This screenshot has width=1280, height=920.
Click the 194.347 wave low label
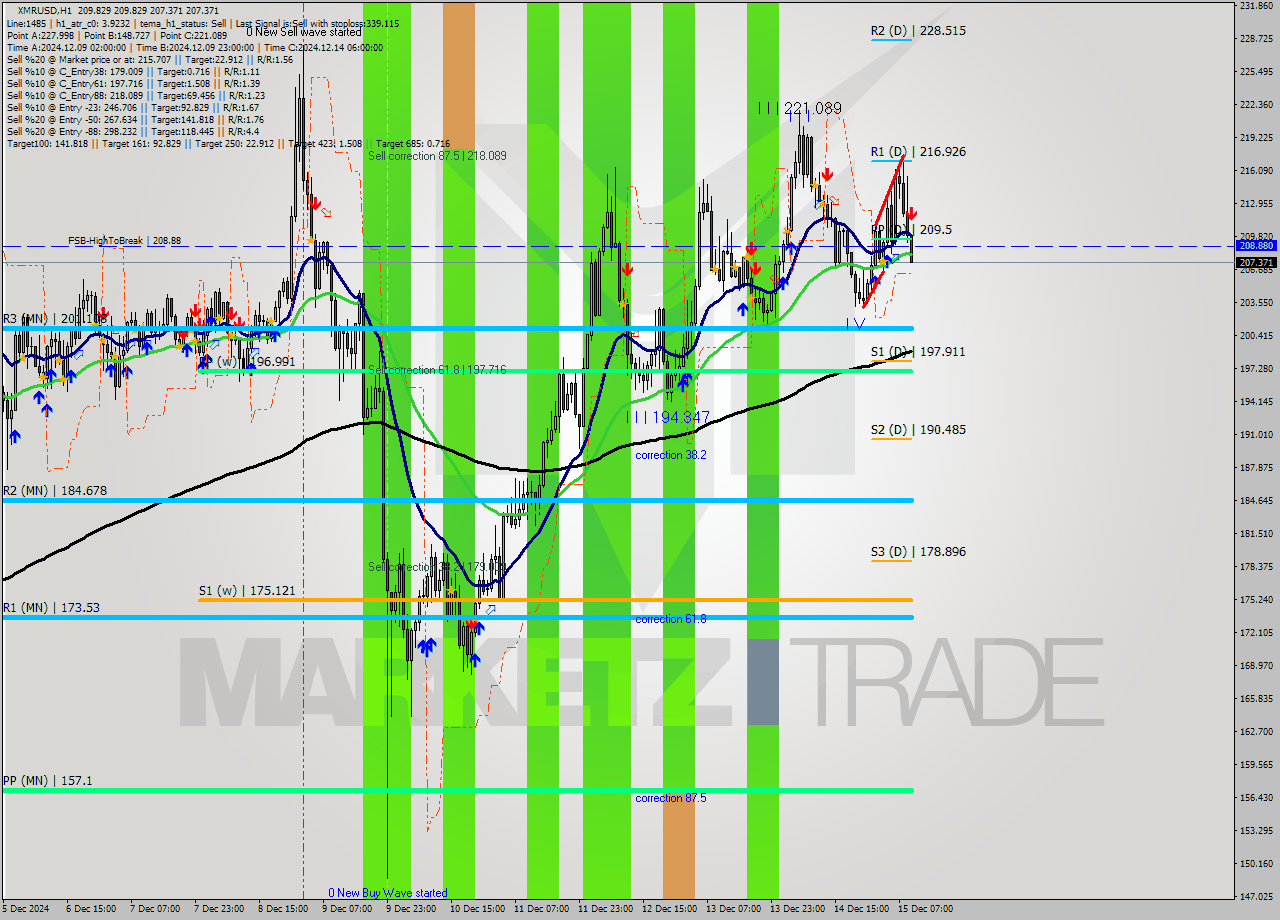pyautogui.click(x=667, y=417)
